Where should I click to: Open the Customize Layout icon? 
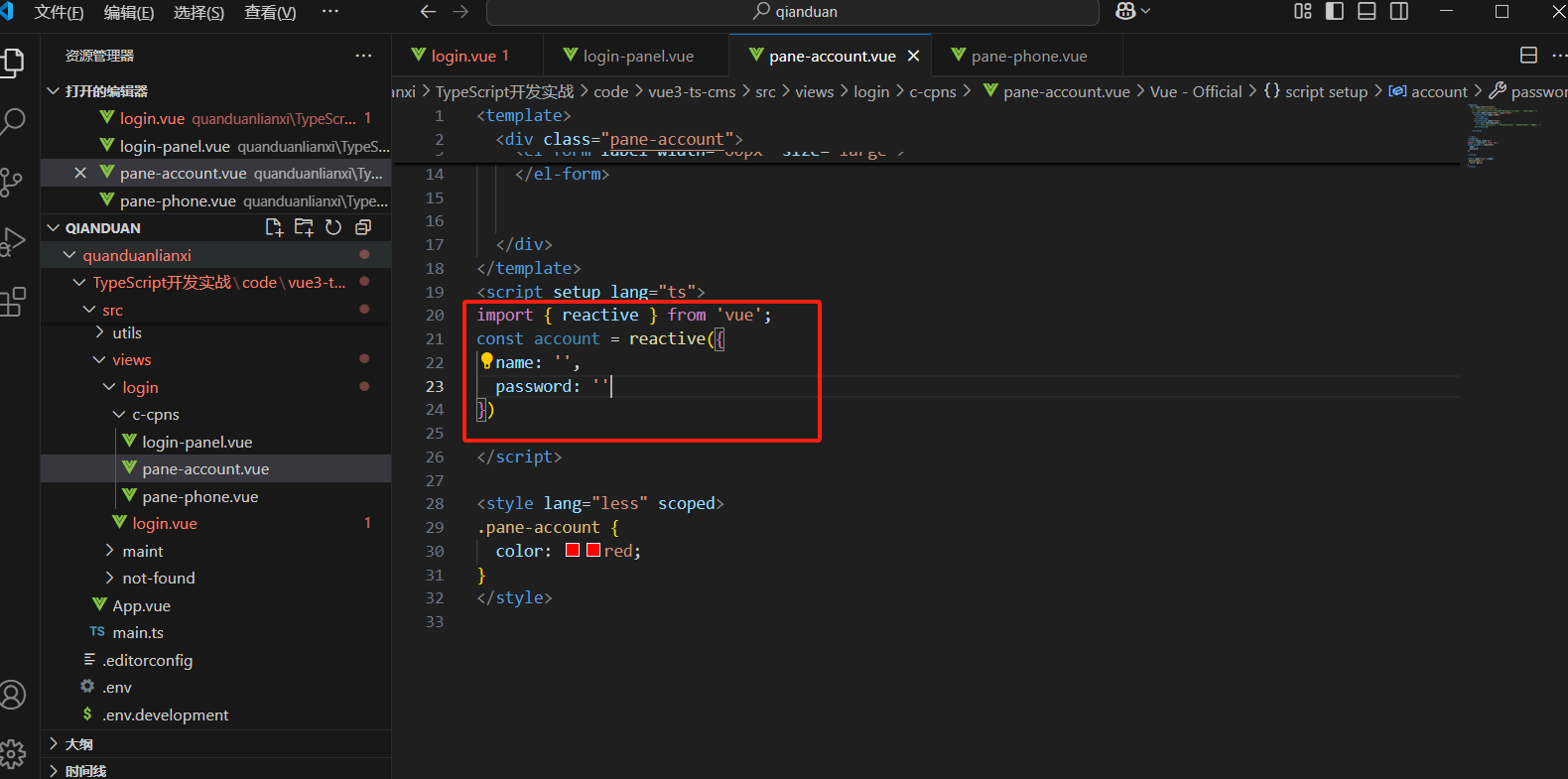pyautogui.click(x=1303, y=12)
